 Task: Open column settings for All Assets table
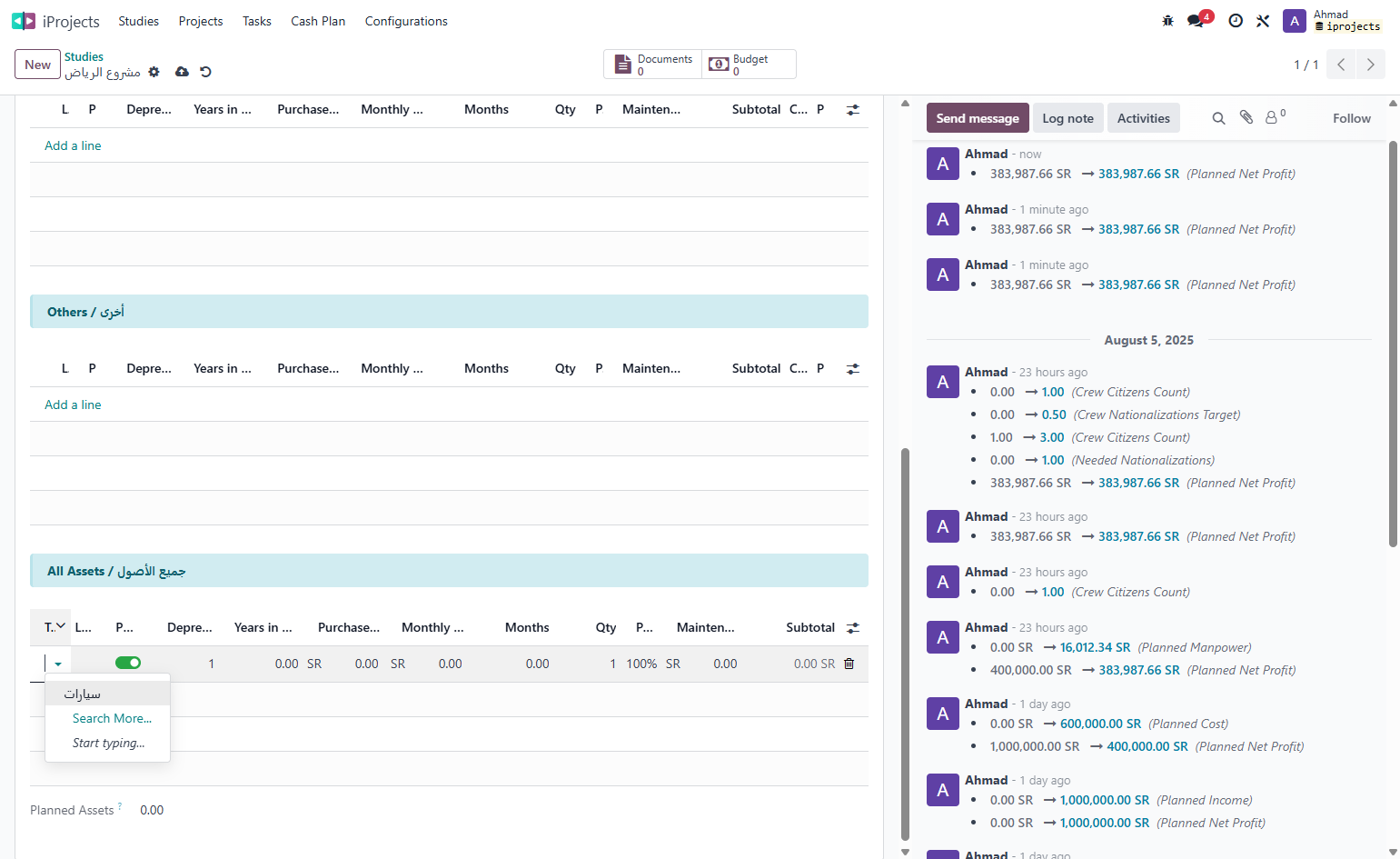[853, 627]
